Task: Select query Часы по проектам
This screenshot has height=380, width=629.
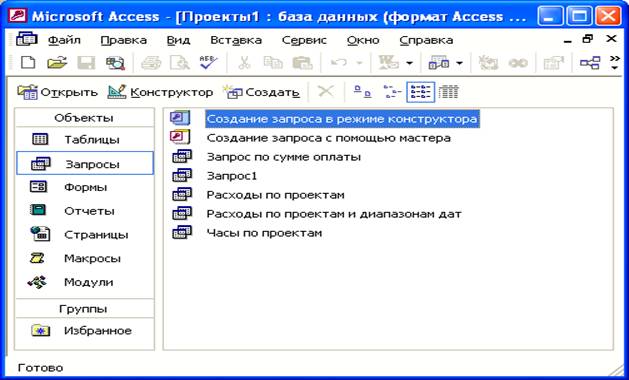Action: 264,233
